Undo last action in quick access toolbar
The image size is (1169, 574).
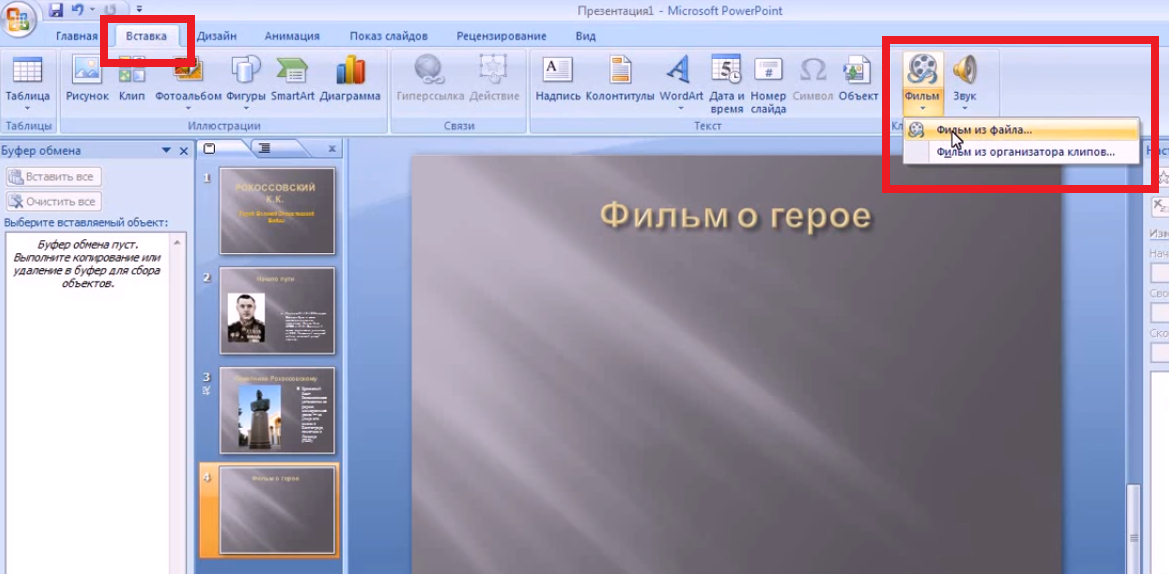click(x=78, y=10)
